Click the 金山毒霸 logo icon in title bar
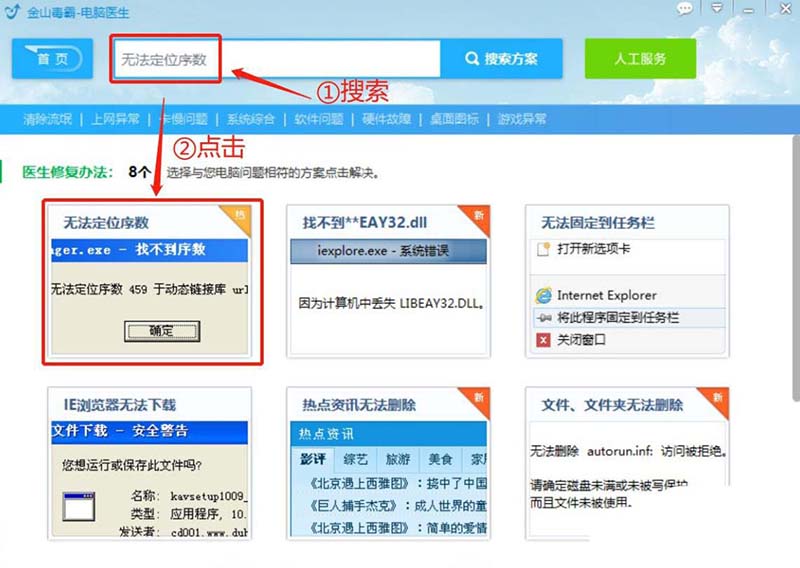Image resolution: width=800 pixels, height=568 pixels. [12, 11]
